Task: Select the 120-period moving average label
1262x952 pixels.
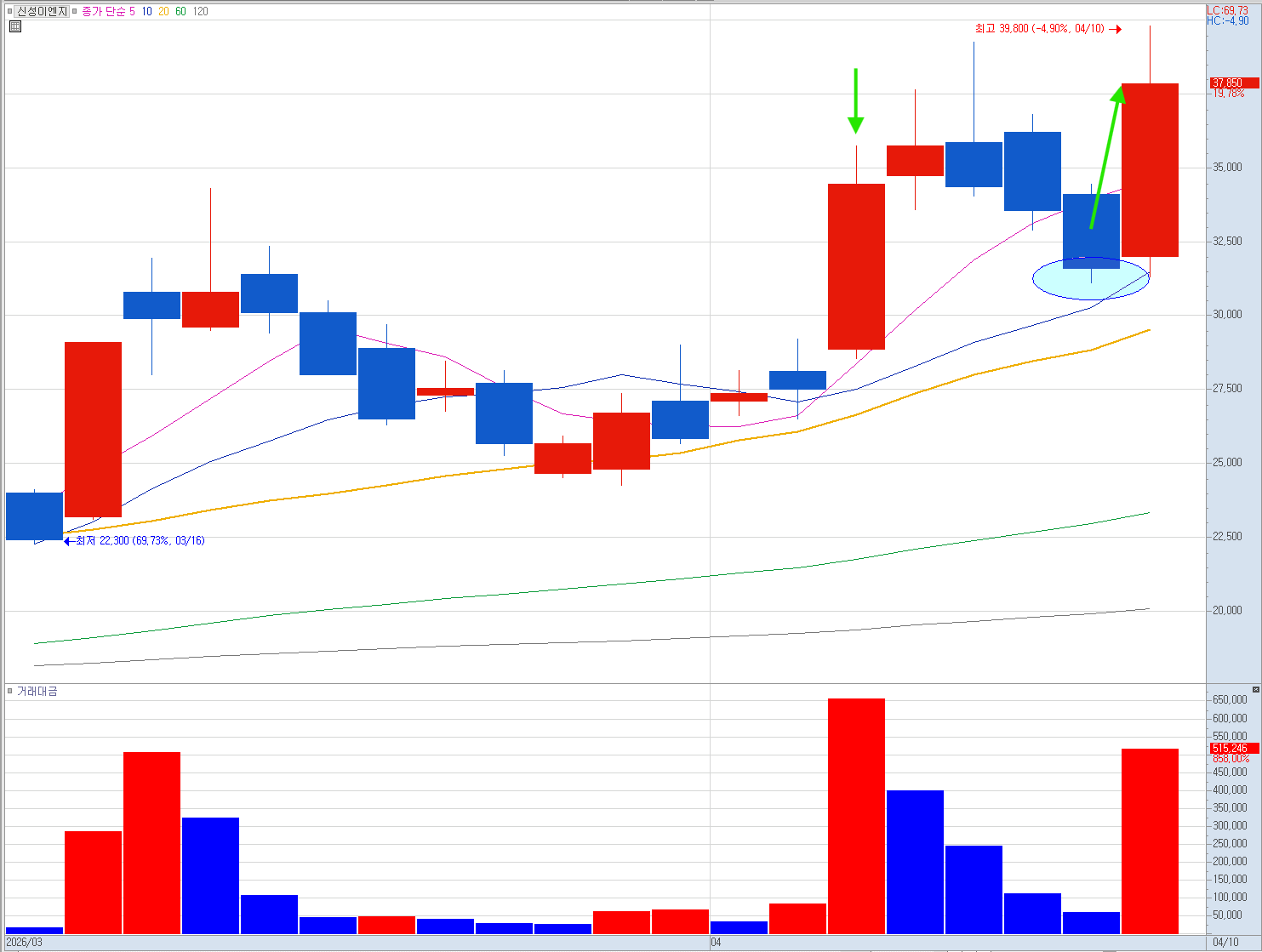Action: coord(200,11)
